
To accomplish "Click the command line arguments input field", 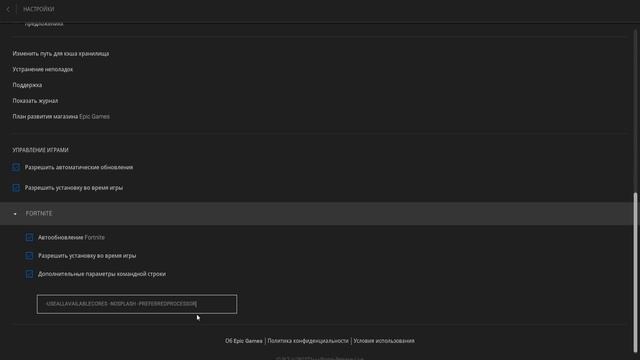I will pyautogui.click(x=137, y=304).
